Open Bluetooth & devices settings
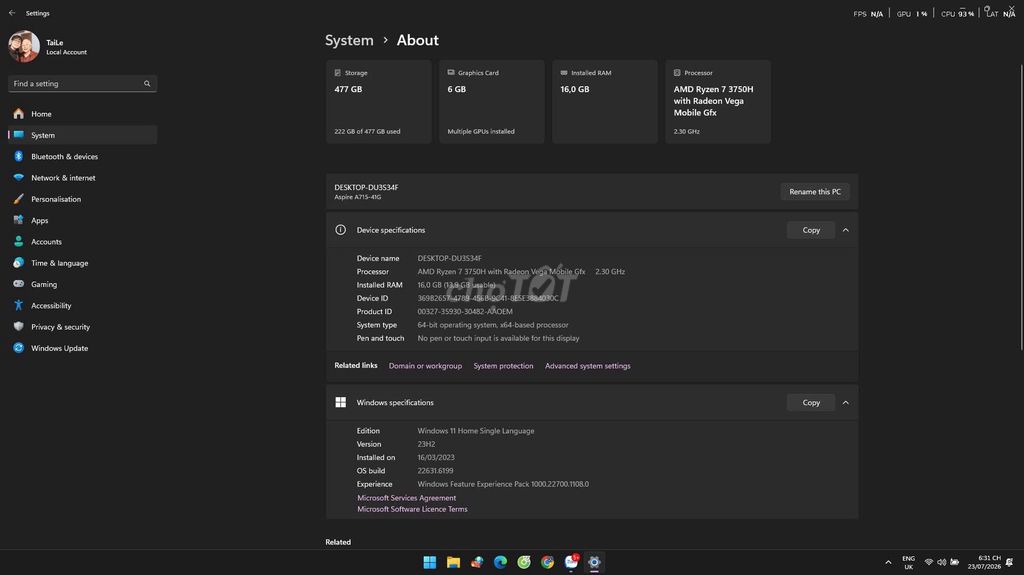Image resolution: width=1024 pixels, height=575 pixels. click(82, 157)
